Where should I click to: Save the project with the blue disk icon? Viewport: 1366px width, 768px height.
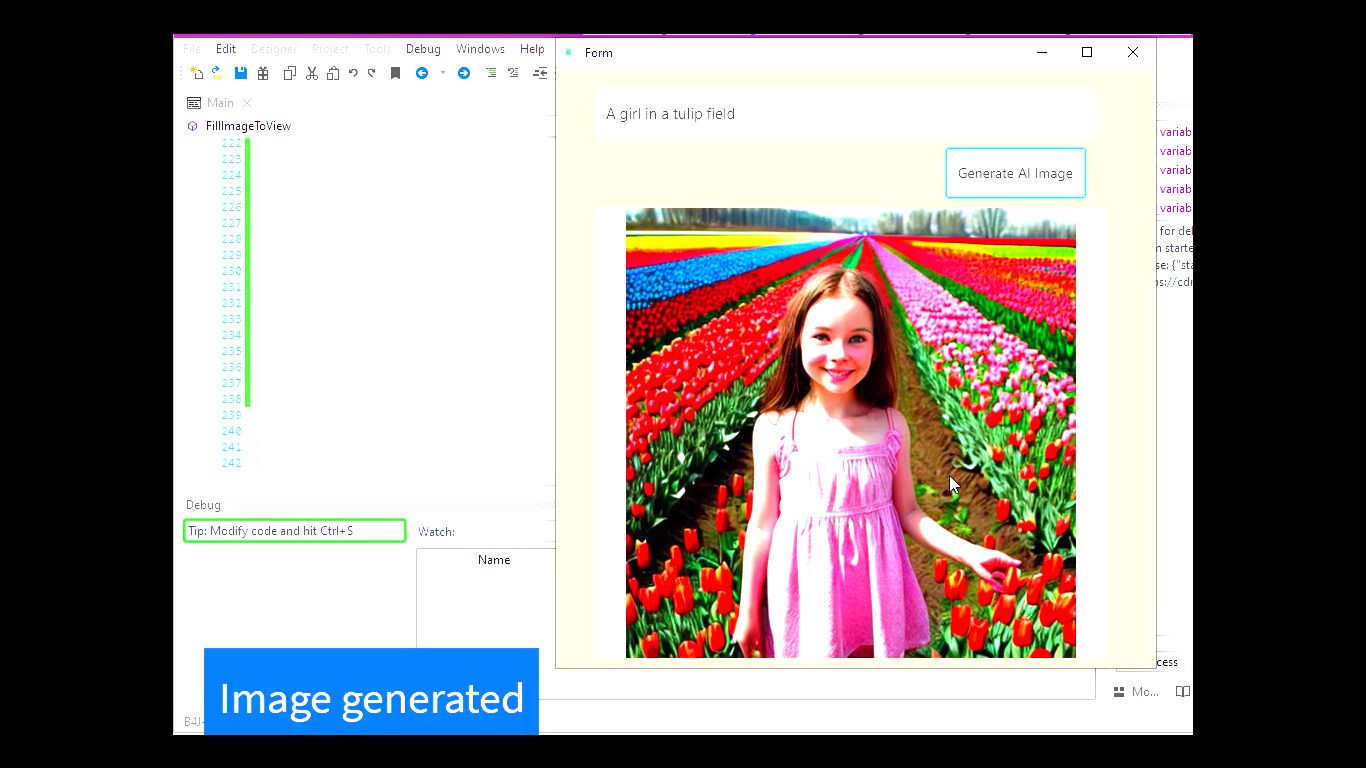[x=241, y=73]
